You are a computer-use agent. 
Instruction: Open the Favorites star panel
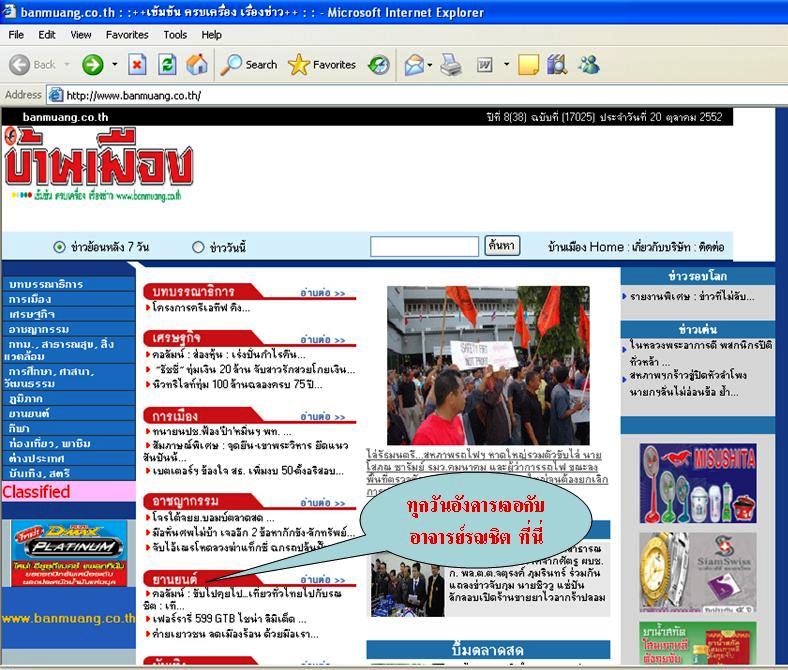click(322, 65)
